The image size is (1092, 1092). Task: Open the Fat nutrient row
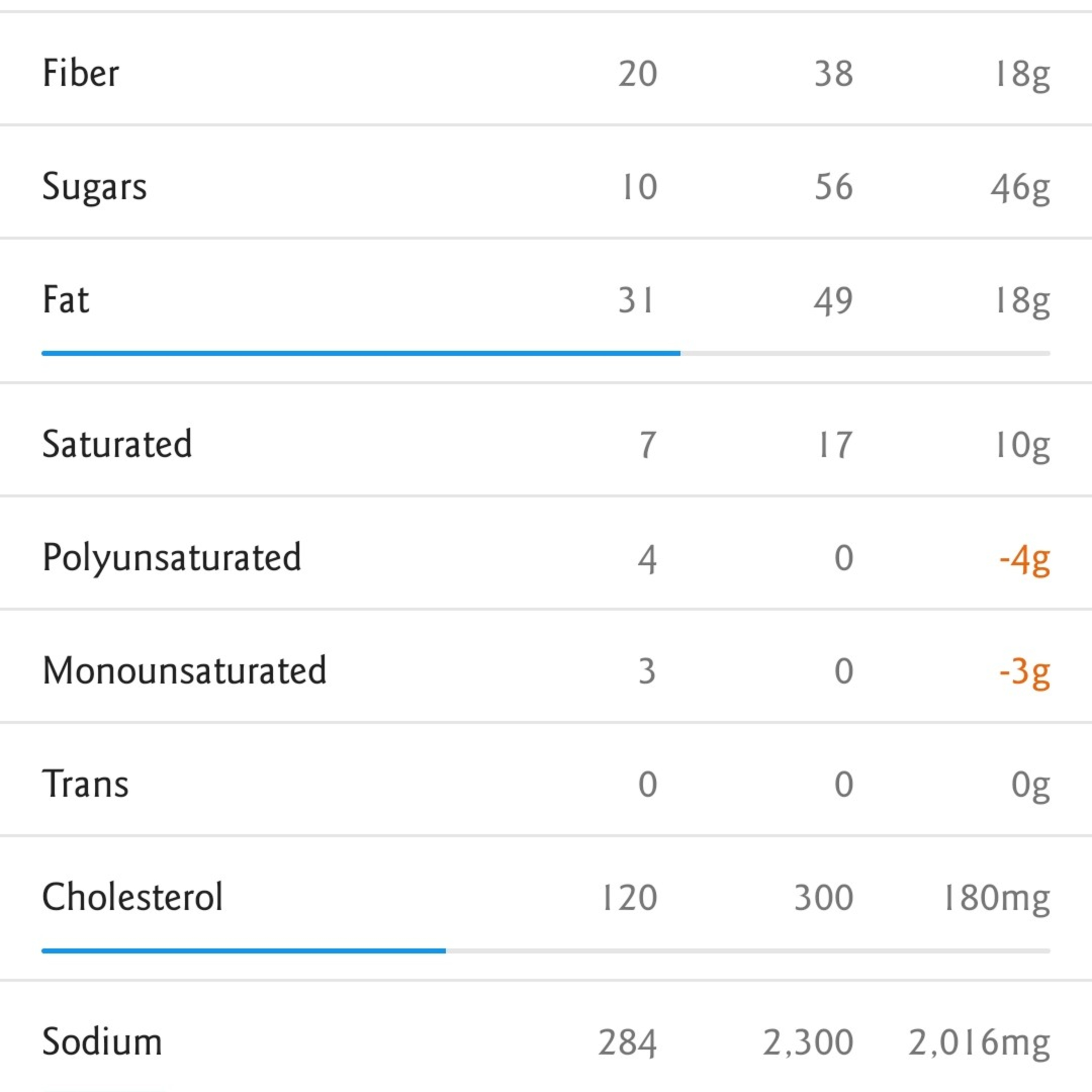[66, 300]
